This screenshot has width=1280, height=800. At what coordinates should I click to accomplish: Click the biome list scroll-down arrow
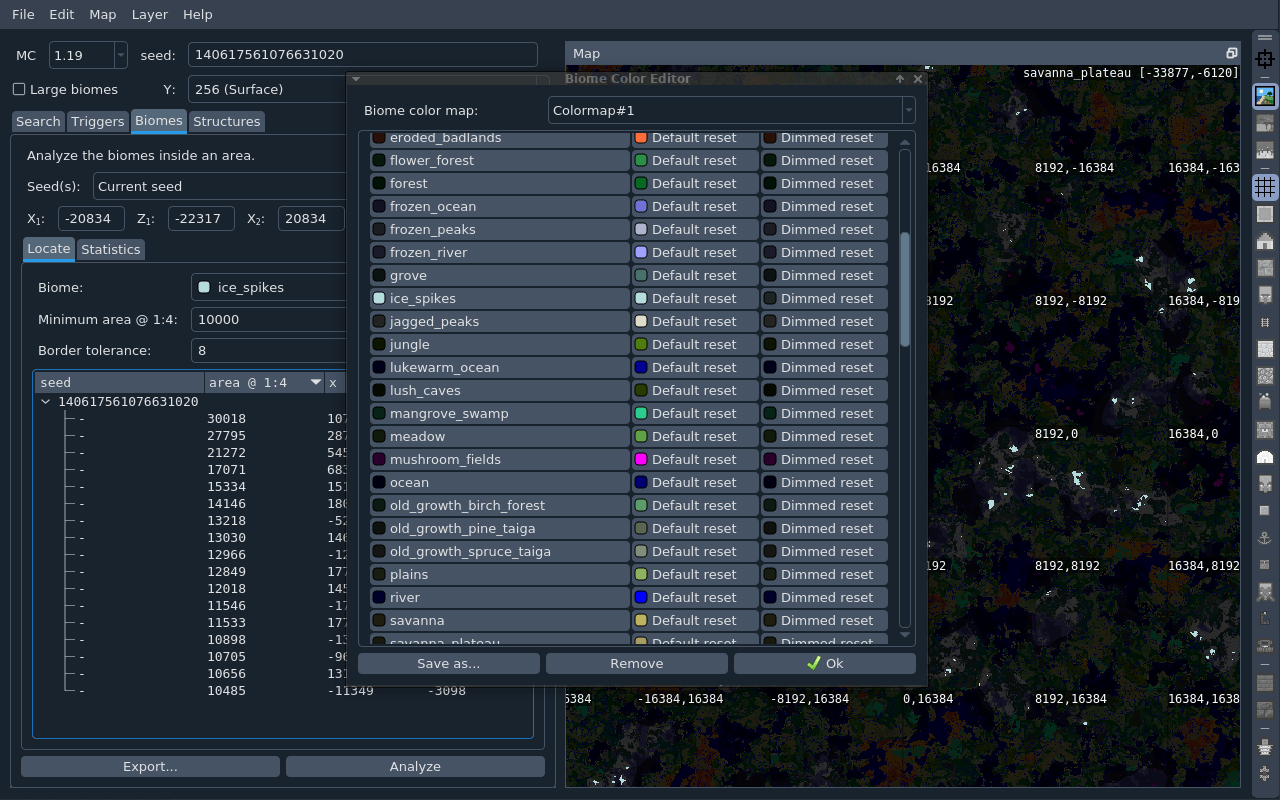tap(905, 635)
